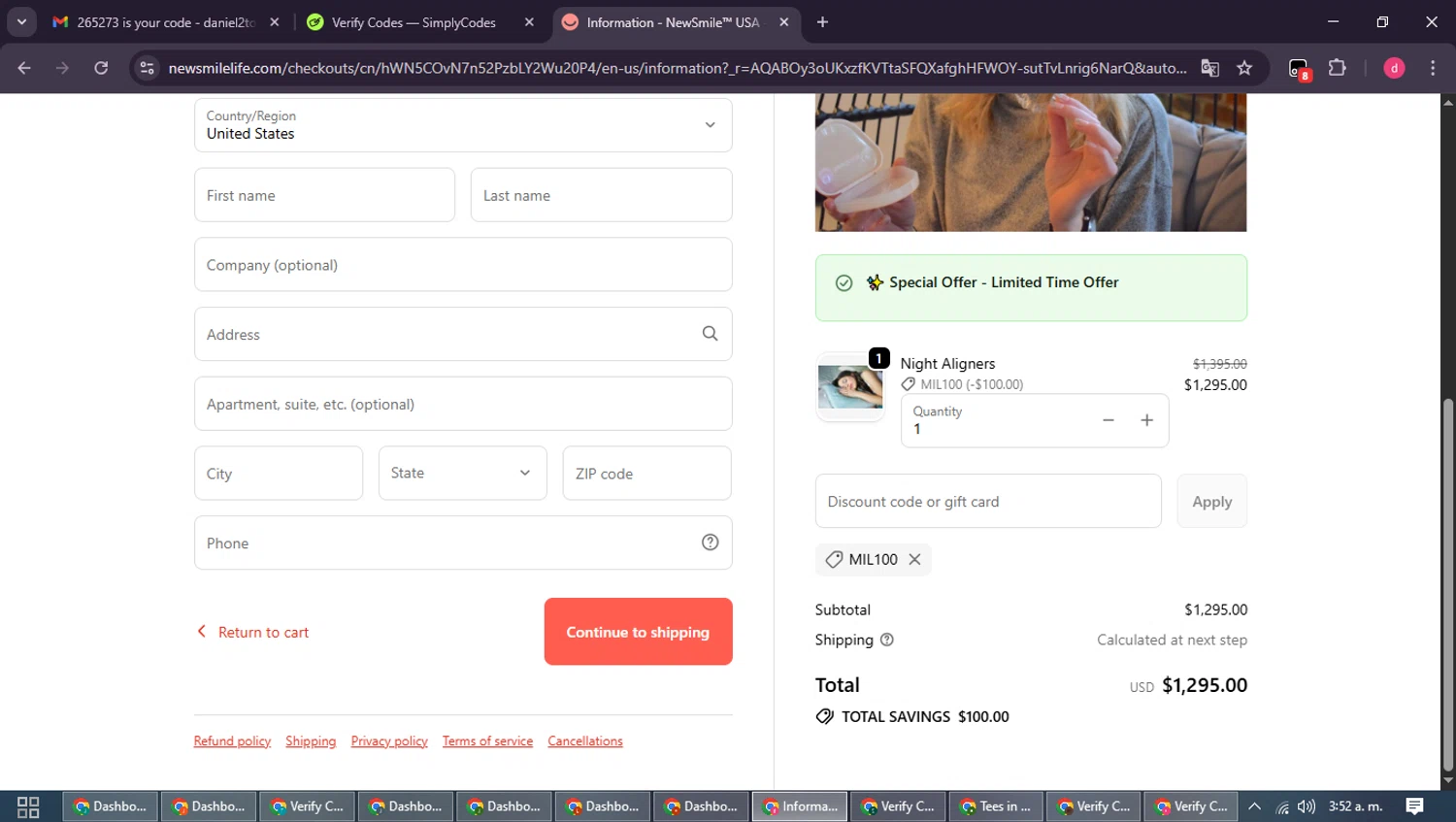
Task: Increase Night Aligners quantity with plus
Action: [x=1146, y=420]
